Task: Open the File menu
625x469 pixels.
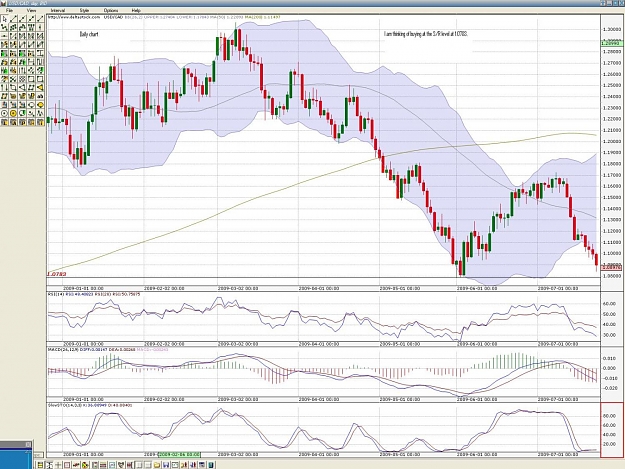Action: [x=9, y=10]
